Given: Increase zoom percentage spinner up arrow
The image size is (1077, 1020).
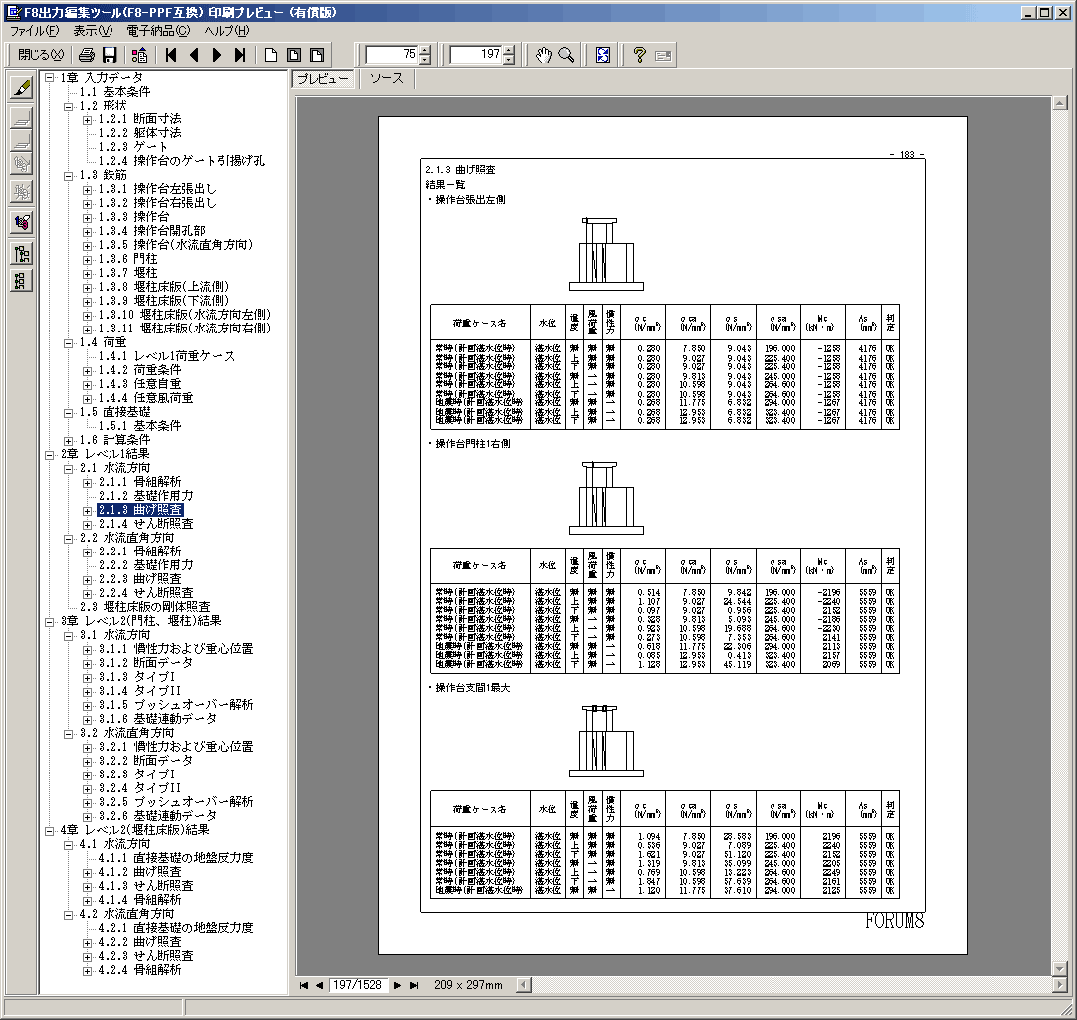Looking at the screenshot, I should point(425,50).
